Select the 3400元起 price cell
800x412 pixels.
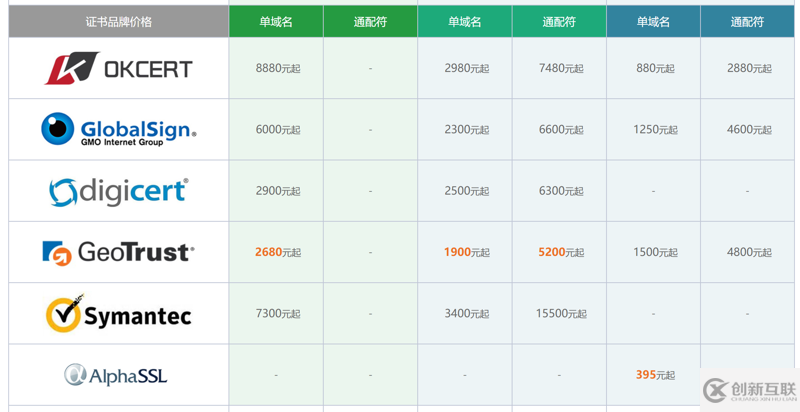(x=467, y=314)
